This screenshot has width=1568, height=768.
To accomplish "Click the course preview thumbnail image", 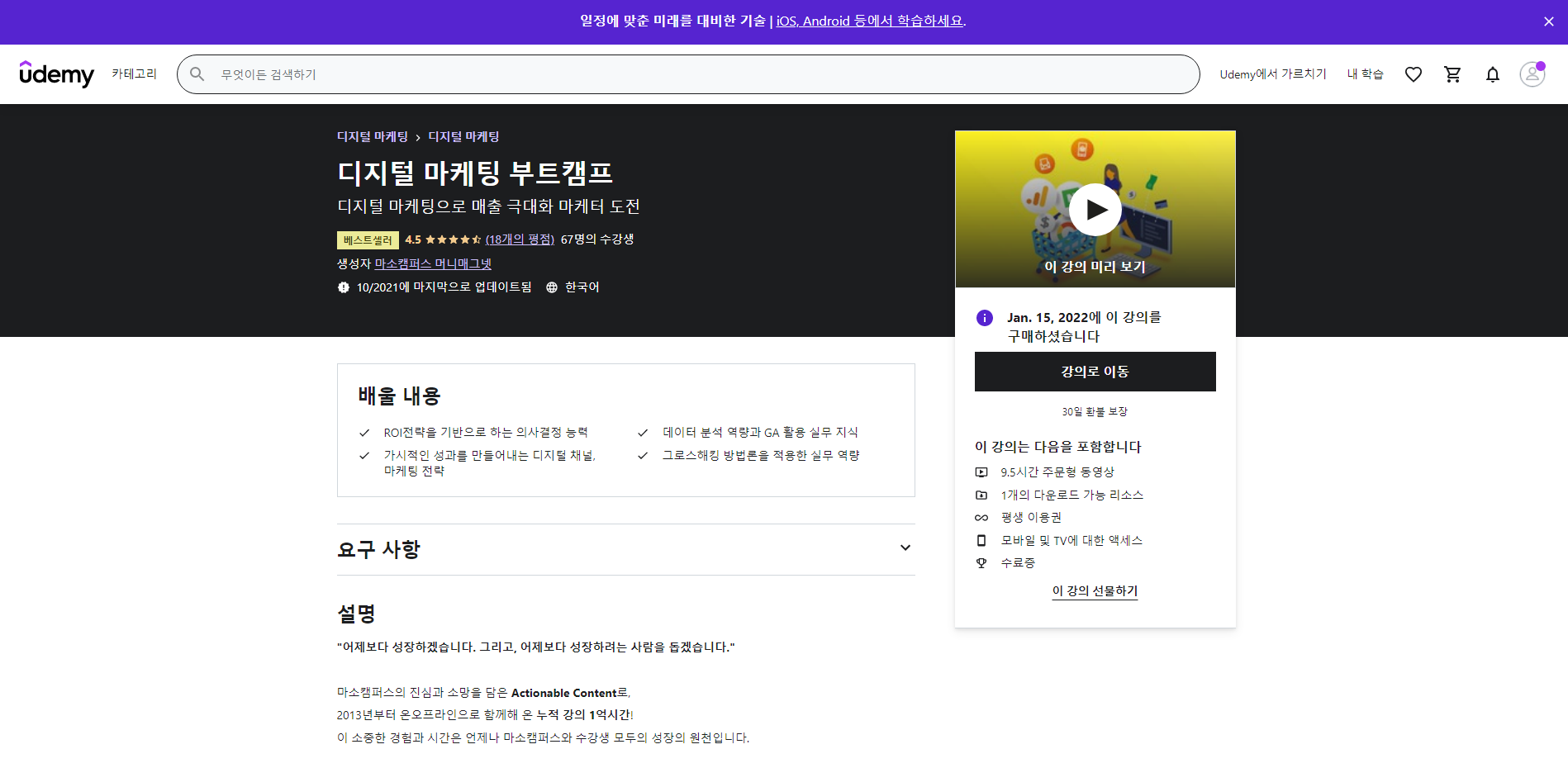I will 1095,210.
